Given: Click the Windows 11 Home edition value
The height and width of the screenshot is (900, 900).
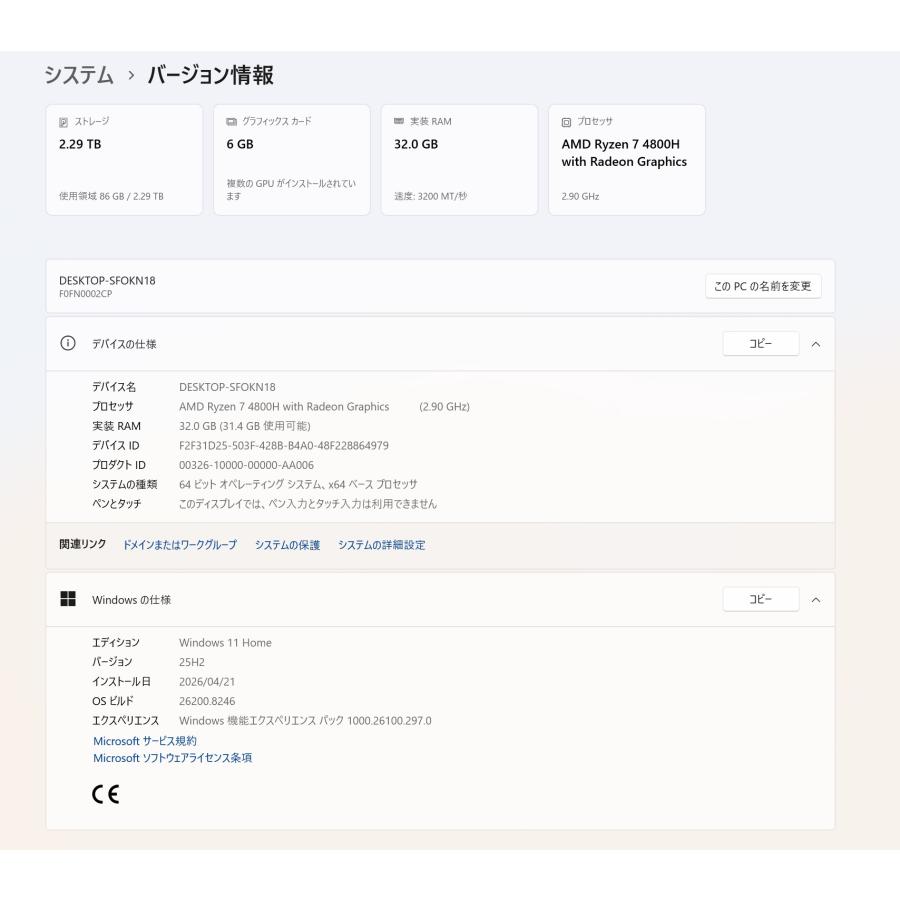Looking at the screenshot, I should click(x=225, y=643).
